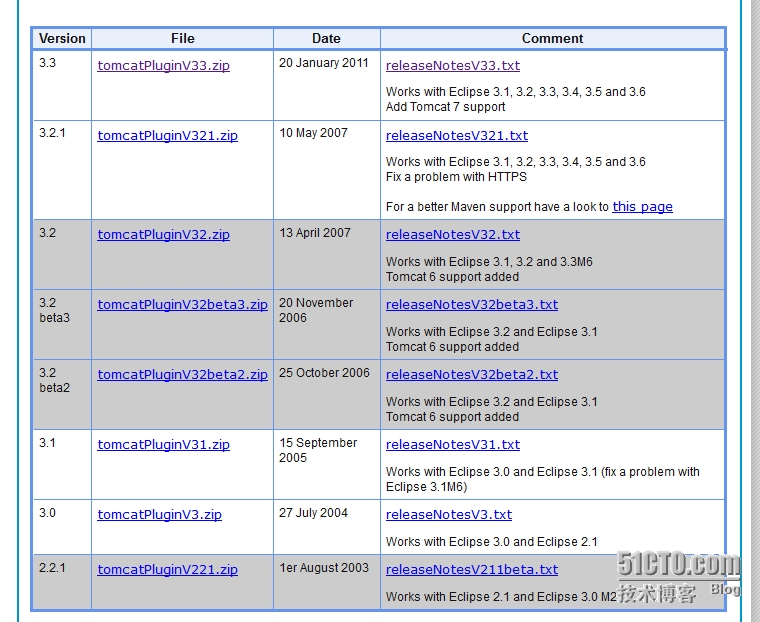760x622 pixels.
Task: Select date '20 November 2006'
Action: pyautogui.click(x=316, y=310)
